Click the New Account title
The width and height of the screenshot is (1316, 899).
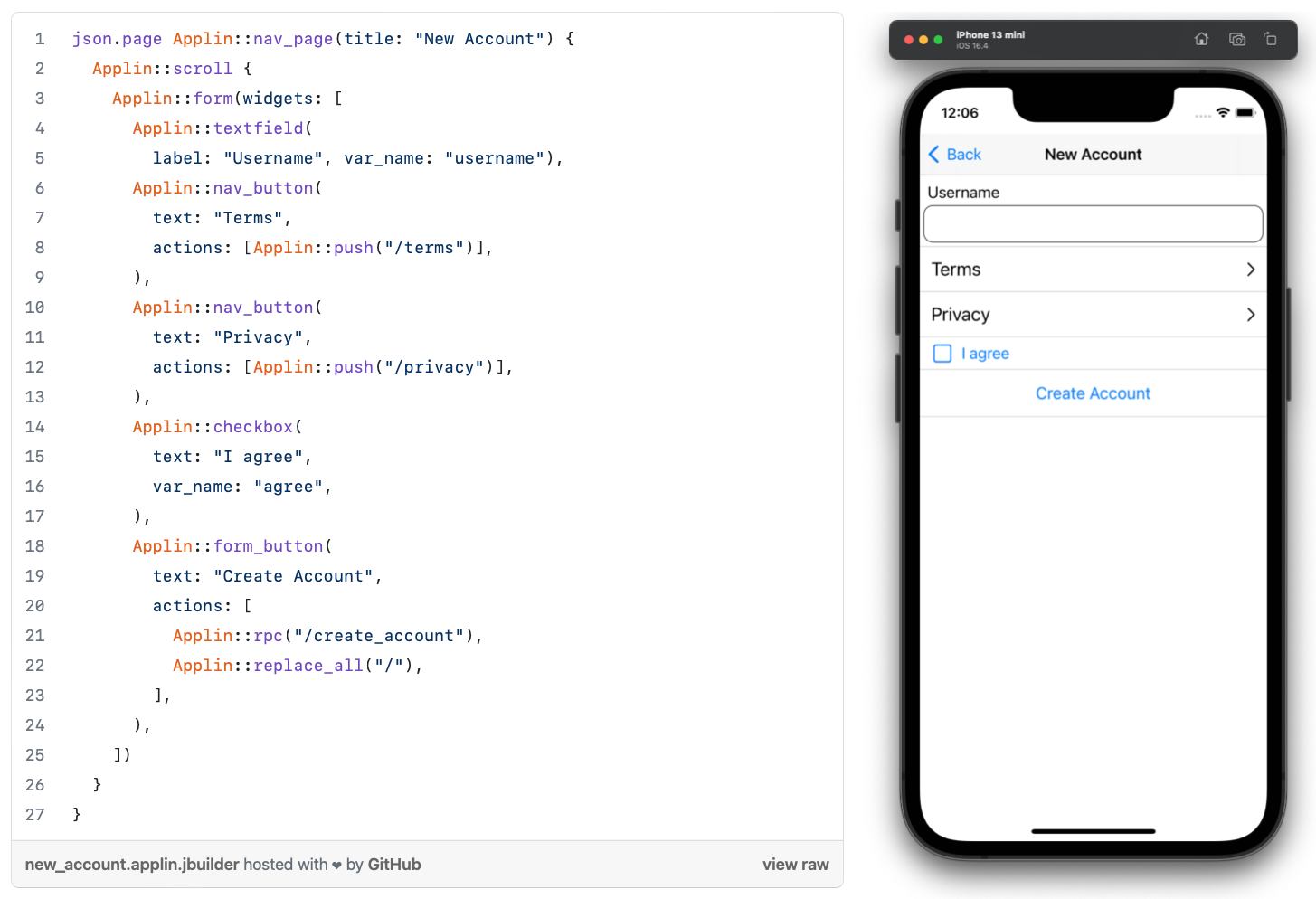click(1093, 155)
